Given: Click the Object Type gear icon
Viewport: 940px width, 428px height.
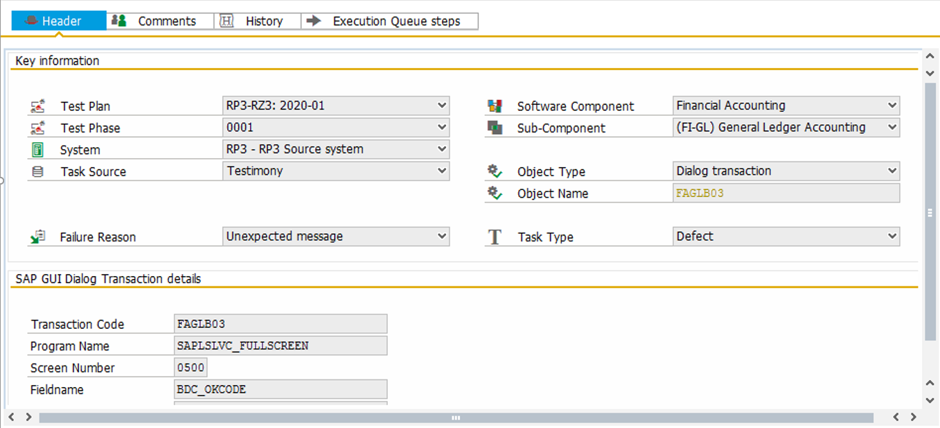Looking at the screenshot, I should click(494, 172).
